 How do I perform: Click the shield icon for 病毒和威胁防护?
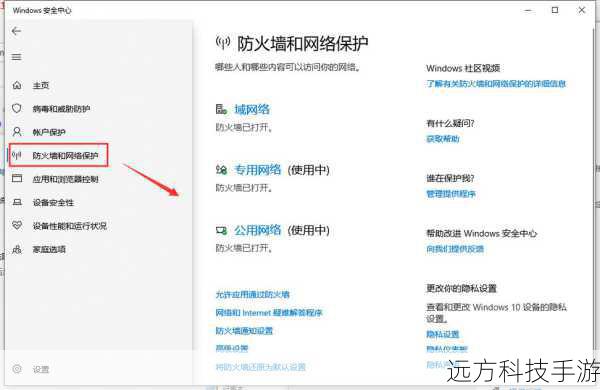click(x=17, y=108)
